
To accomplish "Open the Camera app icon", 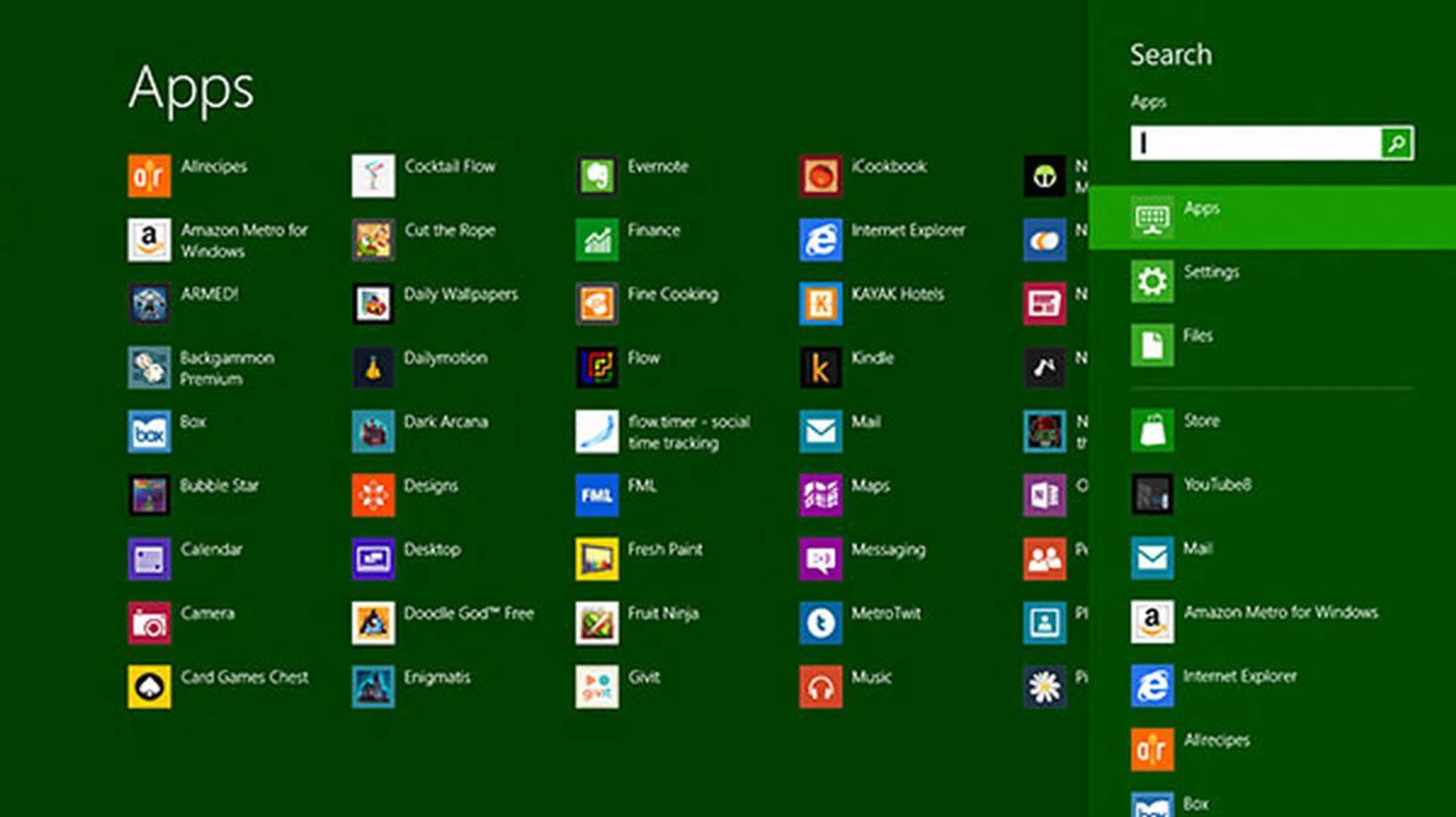I will pos(149,623).
